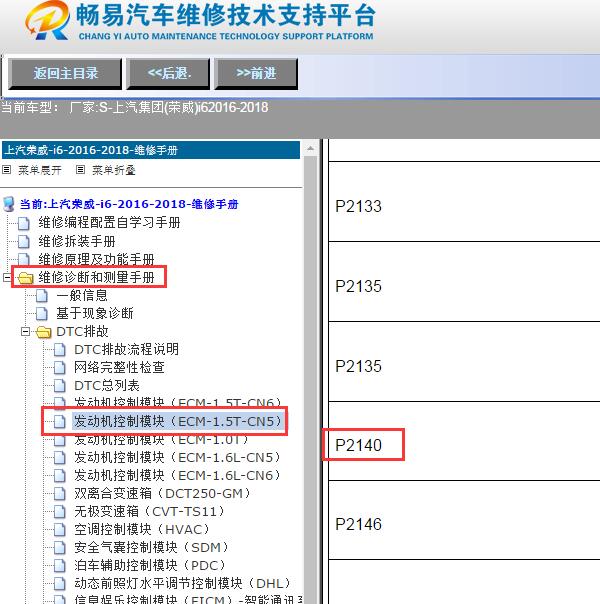
Task: Click page icon of 网络完整性检查
Action: pyautogui.click(x=60, y=368)
